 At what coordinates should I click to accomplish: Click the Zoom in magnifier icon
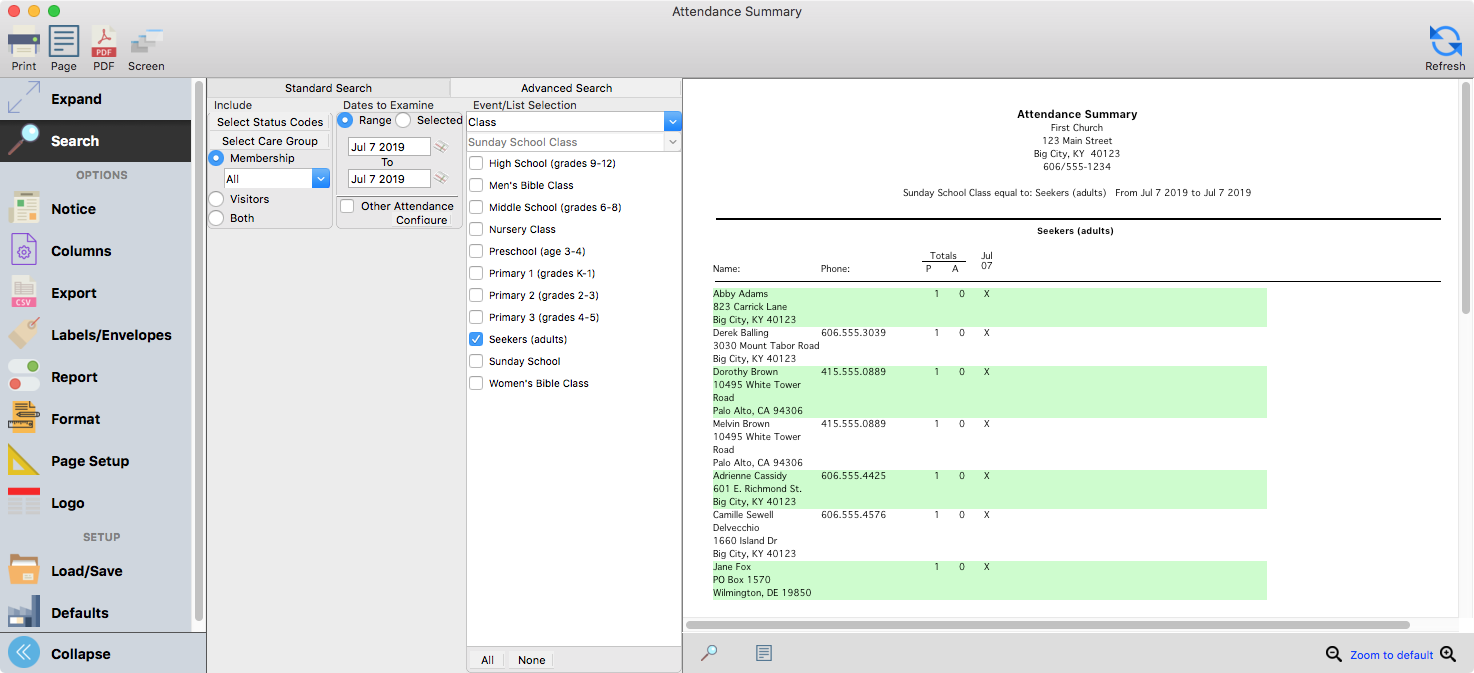click(1448, 654)
